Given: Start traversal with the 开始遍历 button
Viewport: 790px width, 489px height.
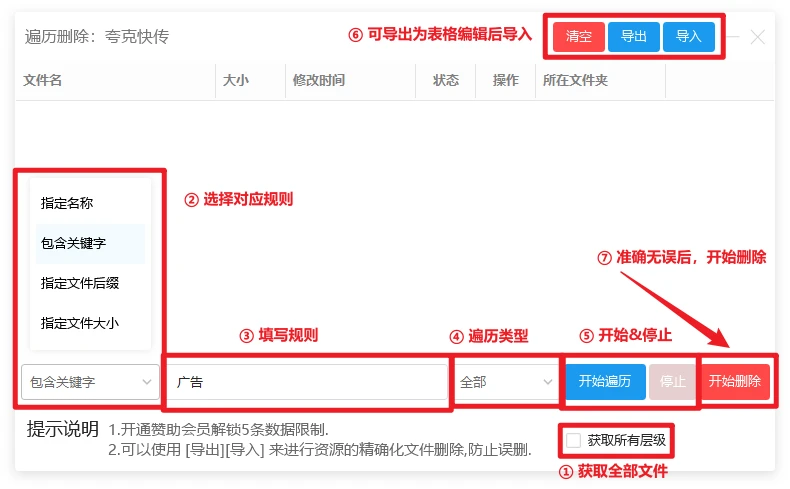Looking at the screenshot, I should pyautogui.click(x=605, y=382).
